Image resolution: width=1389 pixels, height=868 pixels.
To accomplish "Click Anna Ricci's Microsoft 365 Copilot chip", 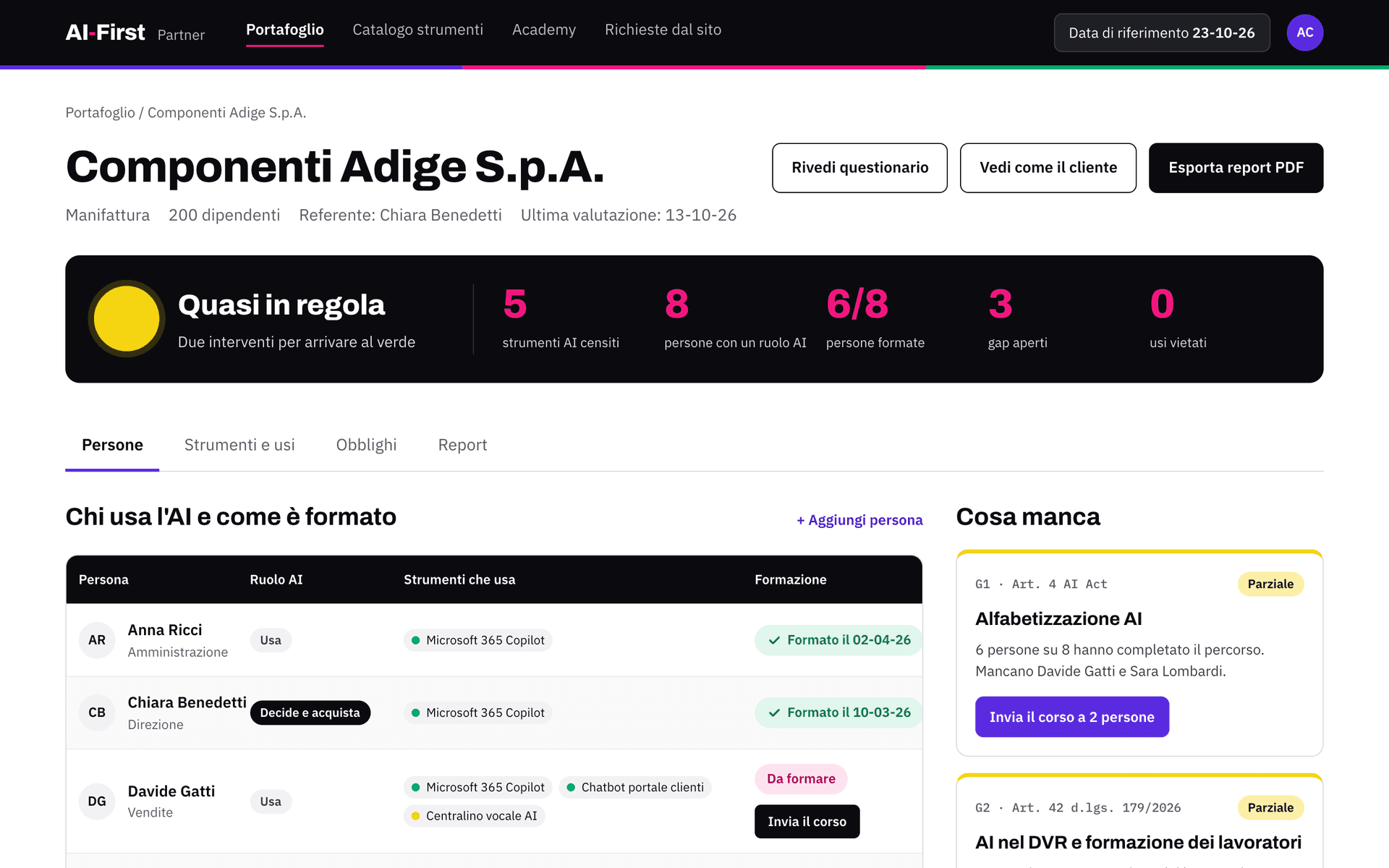I will (x=477, y=640).
